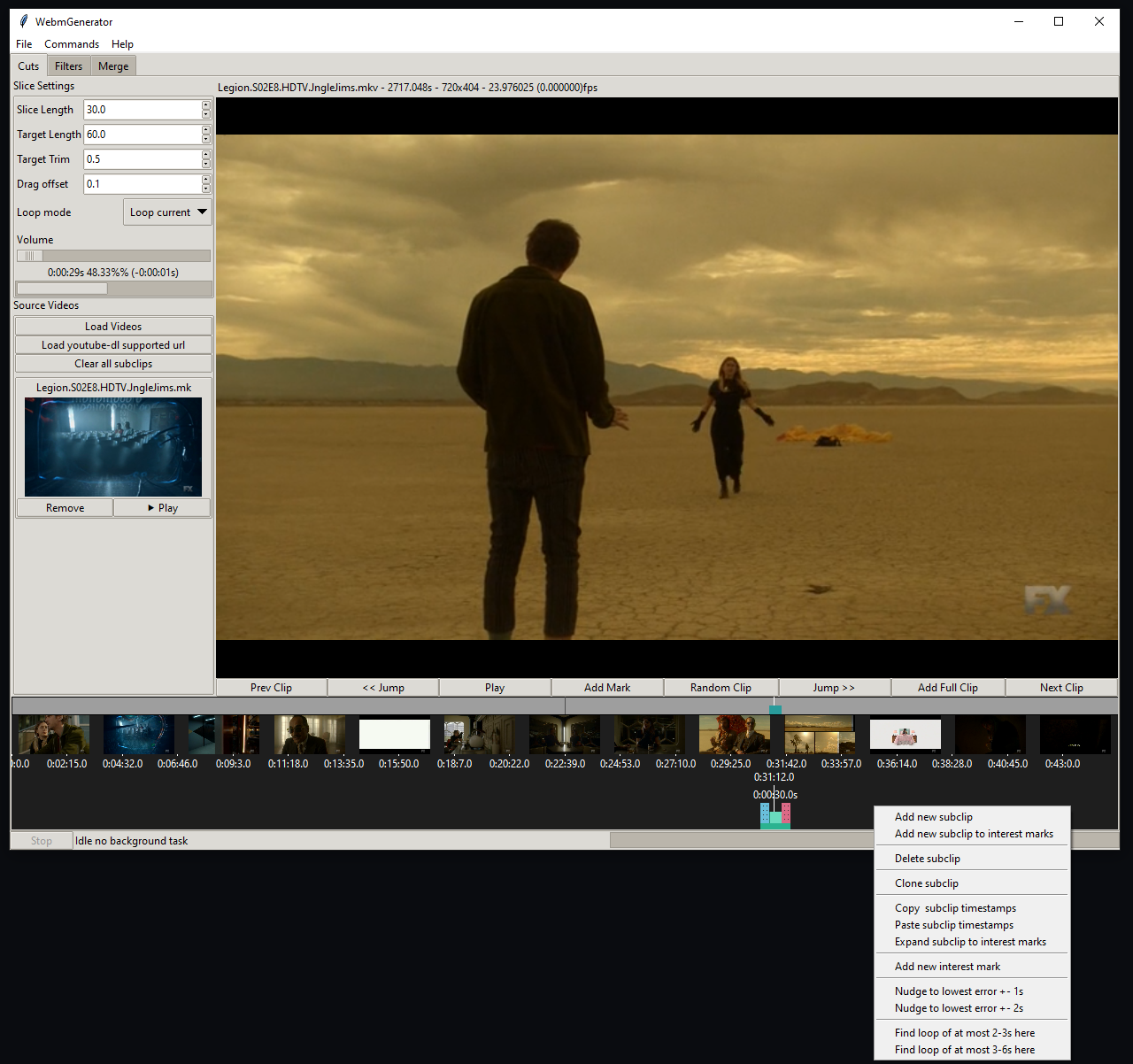Click the Volume slider
Screen dimensions: 1133x1064
coord(113,256)
